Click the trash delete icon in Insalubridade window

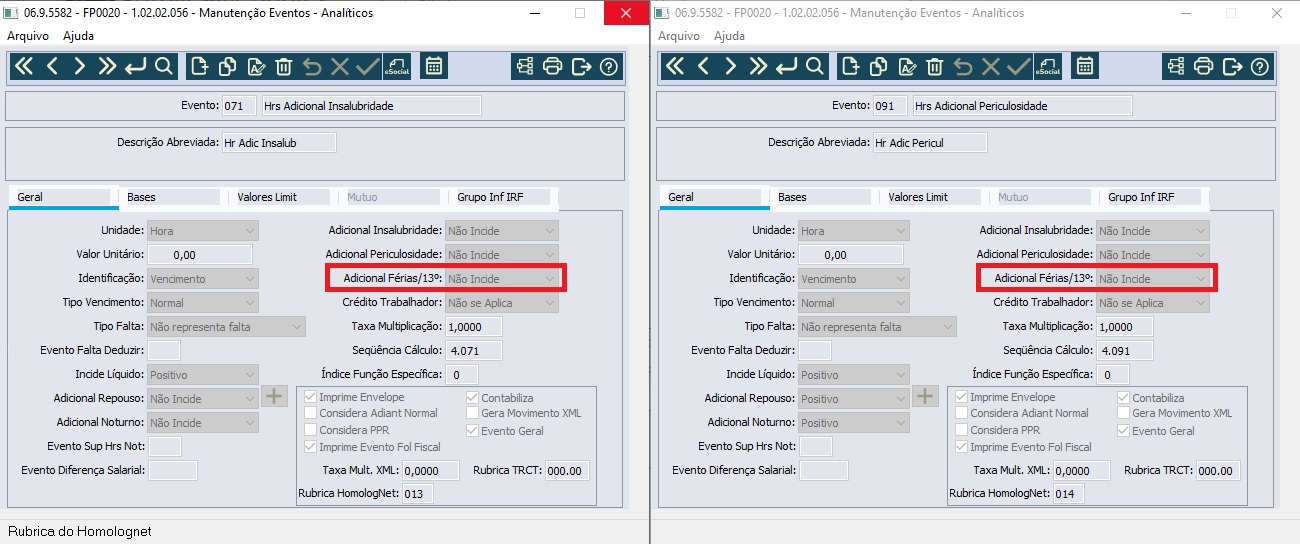pos(283,67)
